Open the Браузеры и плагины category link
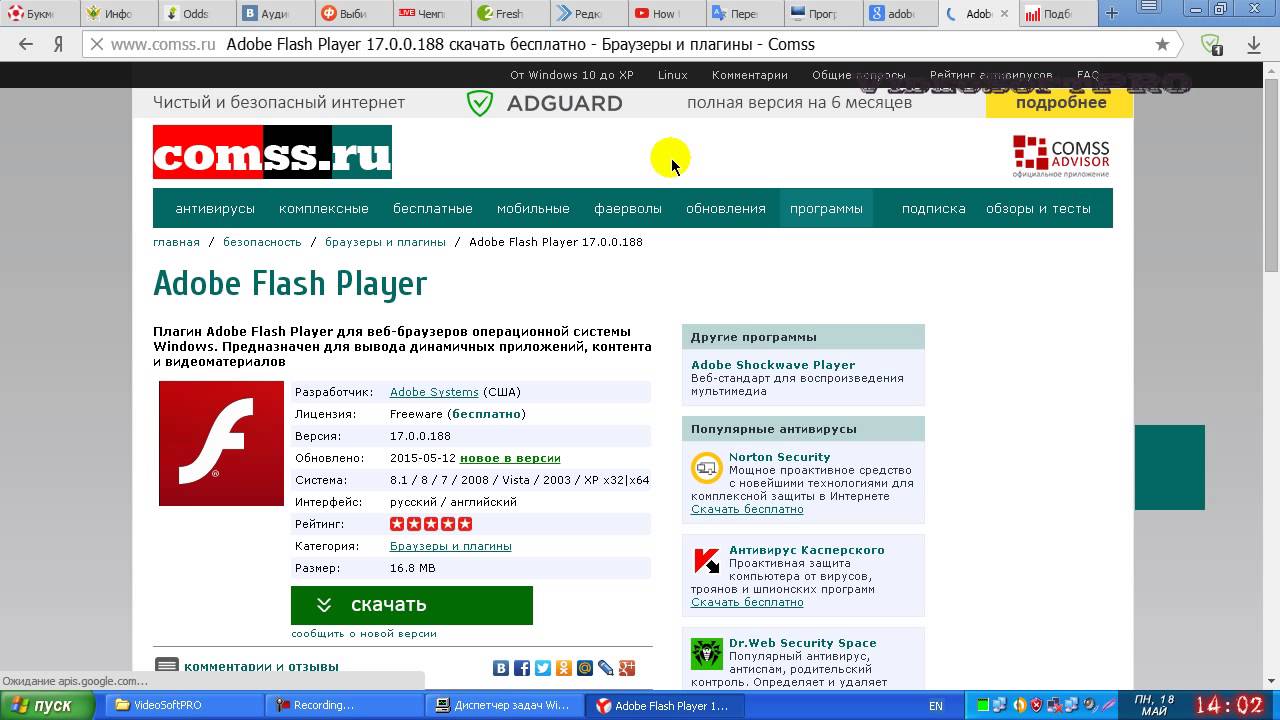 coord(451,546)
